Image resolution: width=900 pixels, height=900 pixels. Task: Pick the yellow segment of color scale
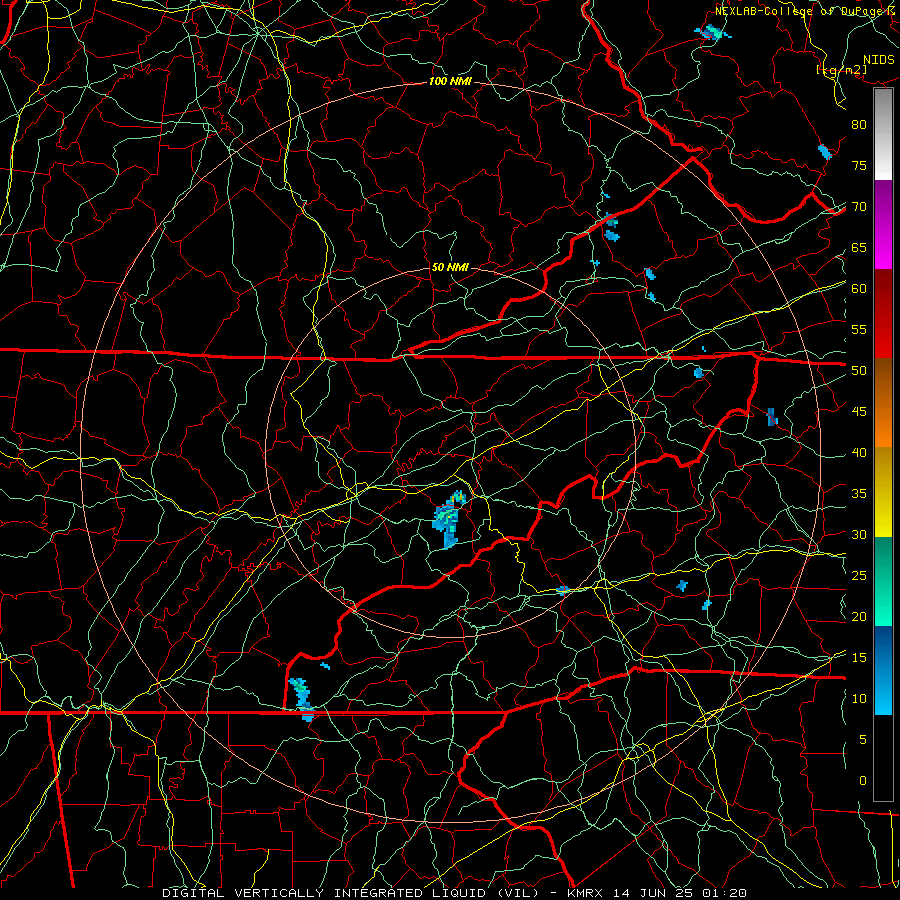coord(883,492)
